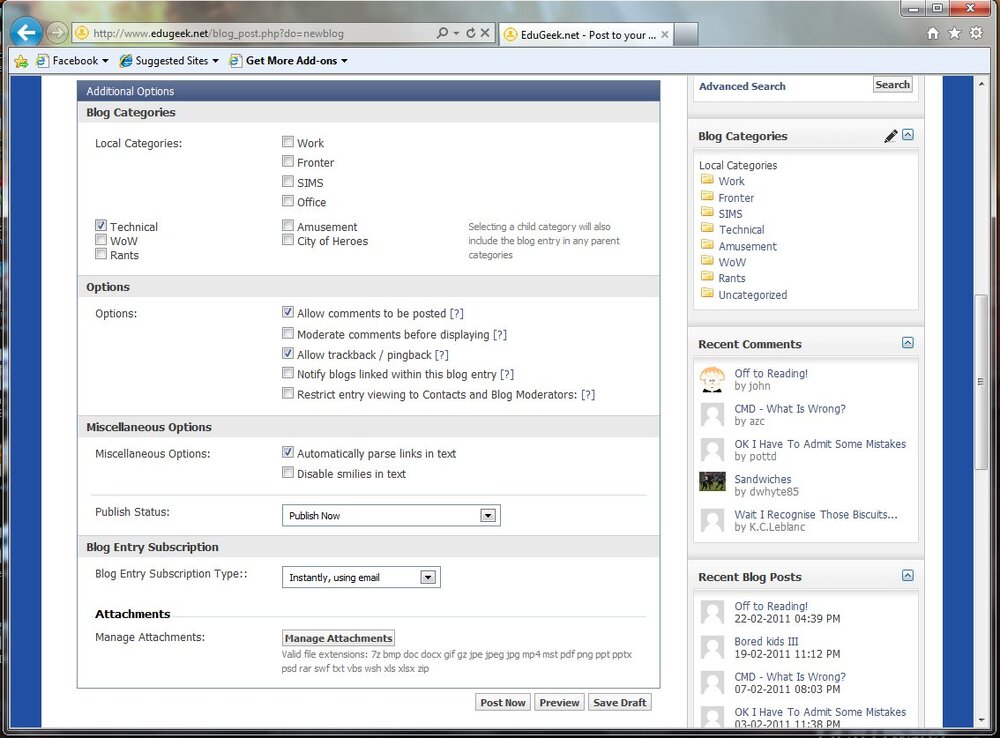Click the Save Draft button
The height and width of the screenshot is (738, 1000).
[619, 702]
